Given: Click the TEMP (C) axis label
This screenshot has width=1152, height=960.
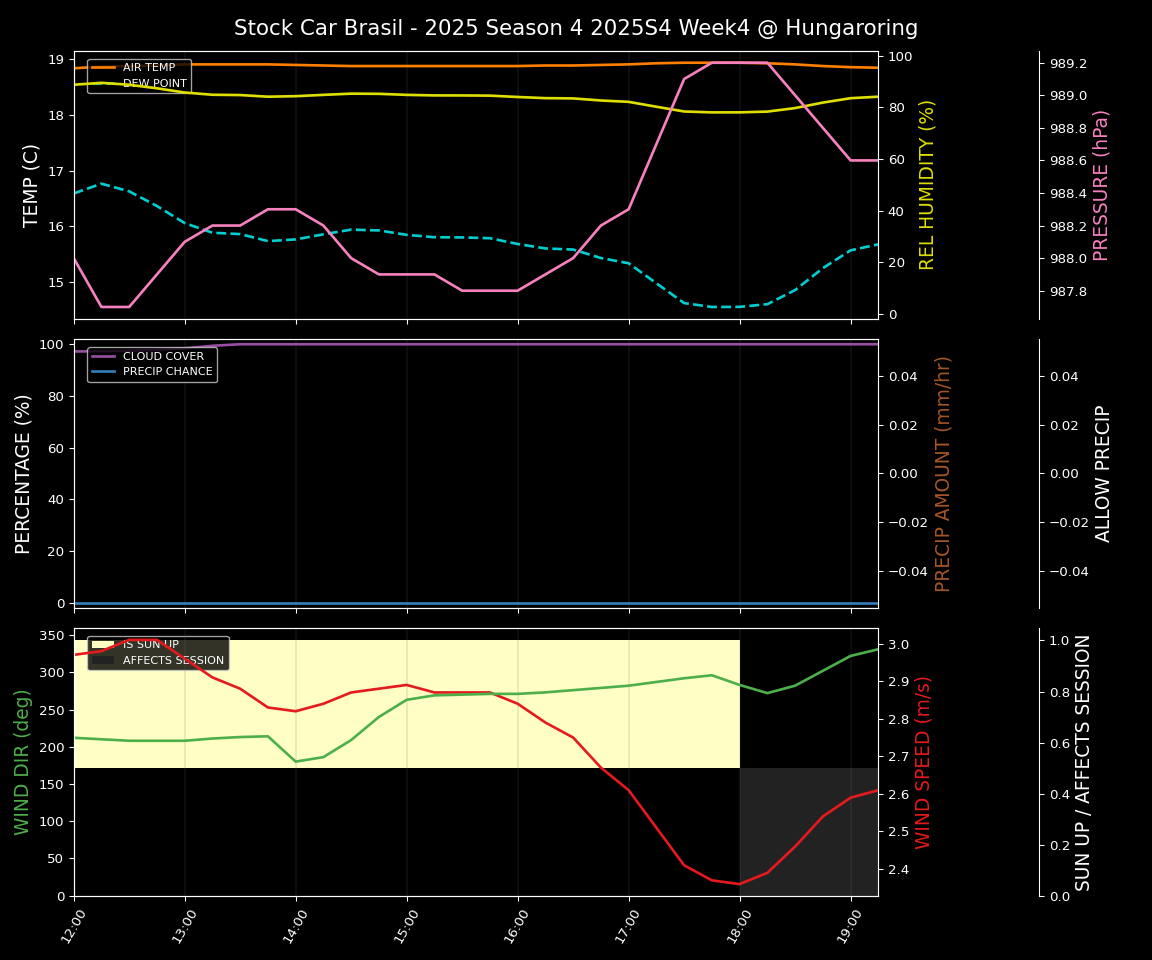Looking at the screenshot, I should [32, 185].
